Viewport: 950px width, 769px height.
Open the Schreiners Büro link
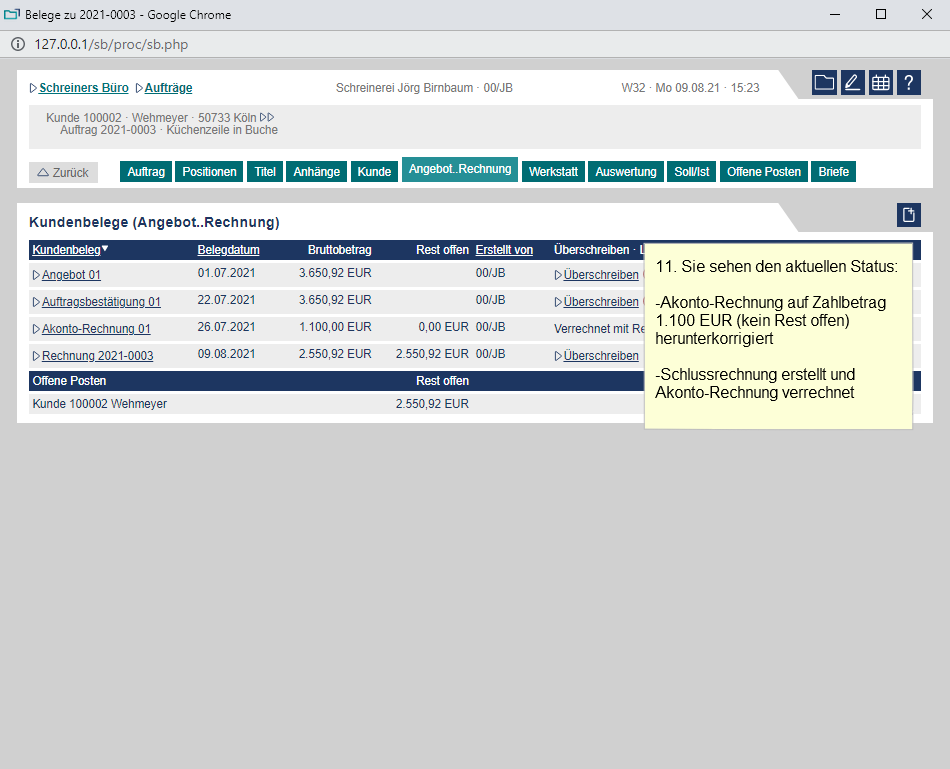pos(83,88)
